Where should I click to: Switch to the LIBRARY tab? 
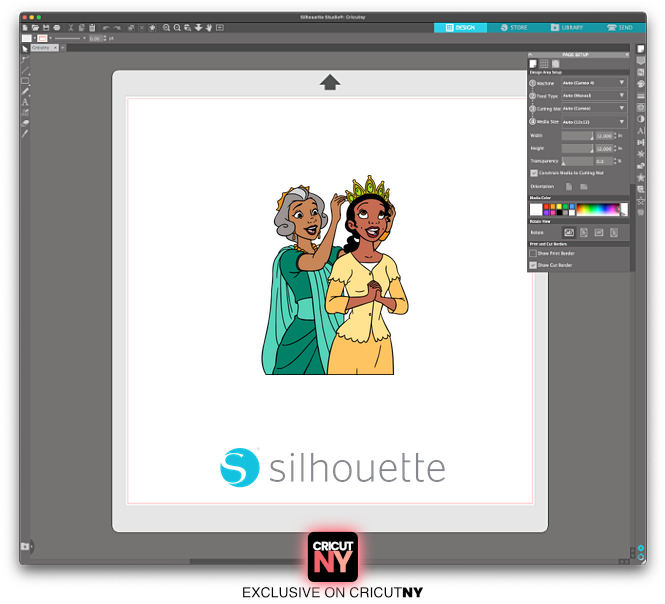567,28
